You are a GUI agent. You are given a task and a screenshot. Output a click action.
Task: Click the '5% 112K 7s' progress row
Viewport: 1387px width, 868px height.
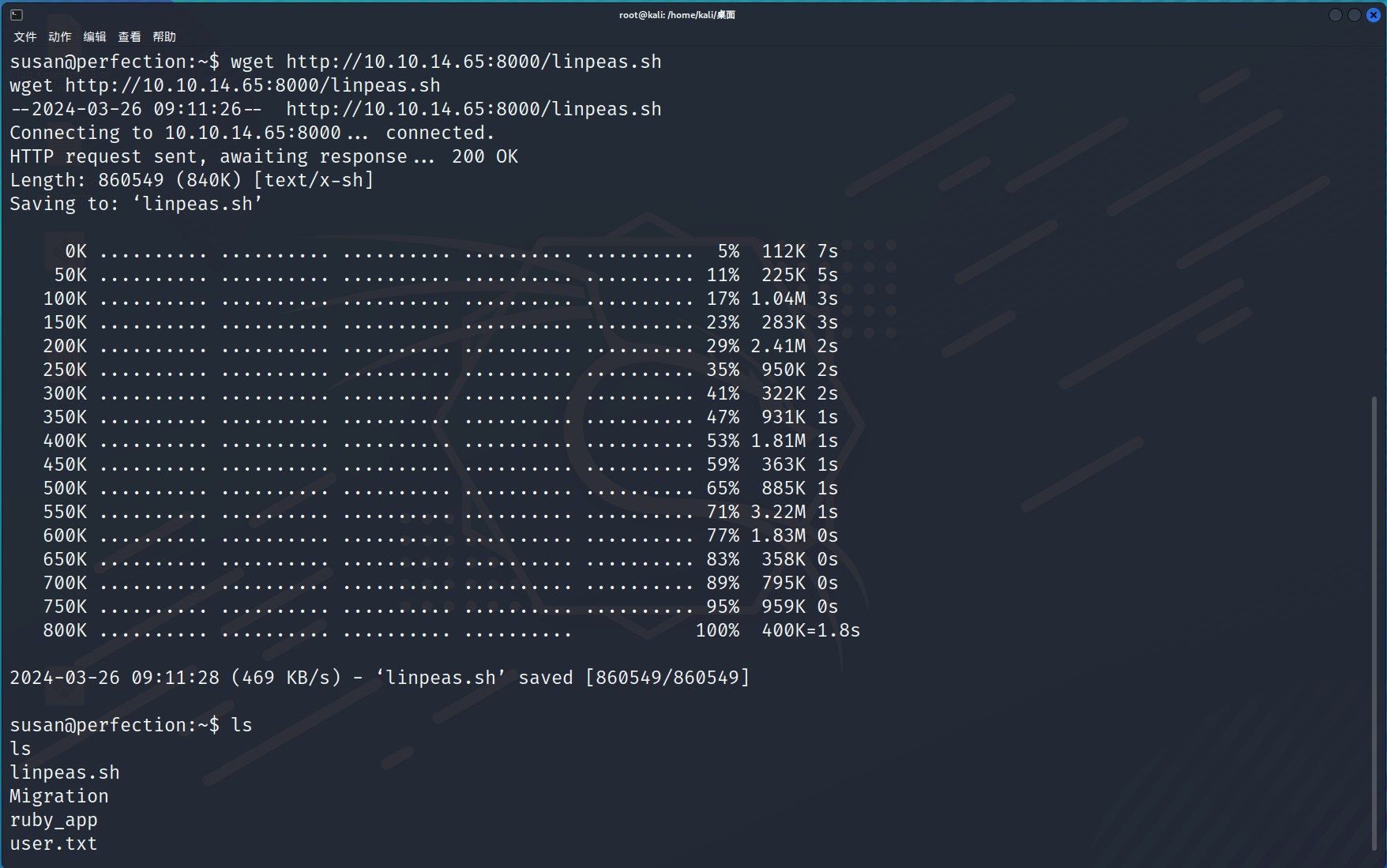tap(451, 251)
